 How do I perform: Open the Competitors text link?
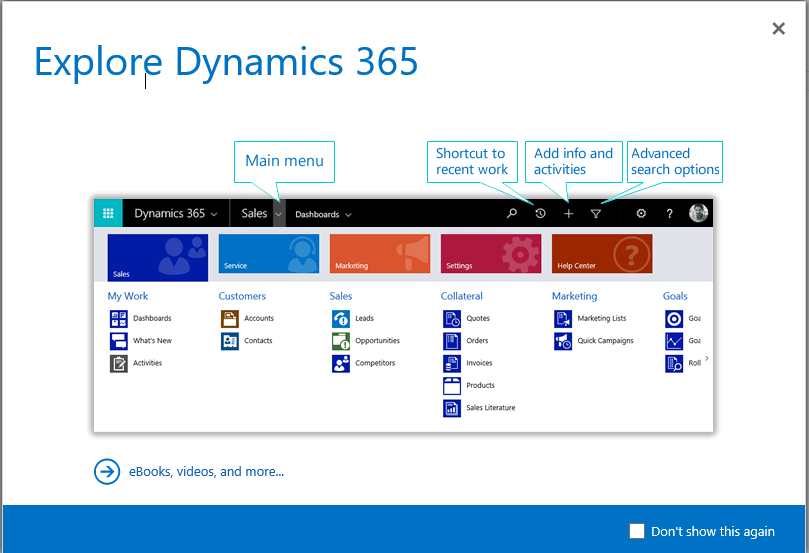375,363
